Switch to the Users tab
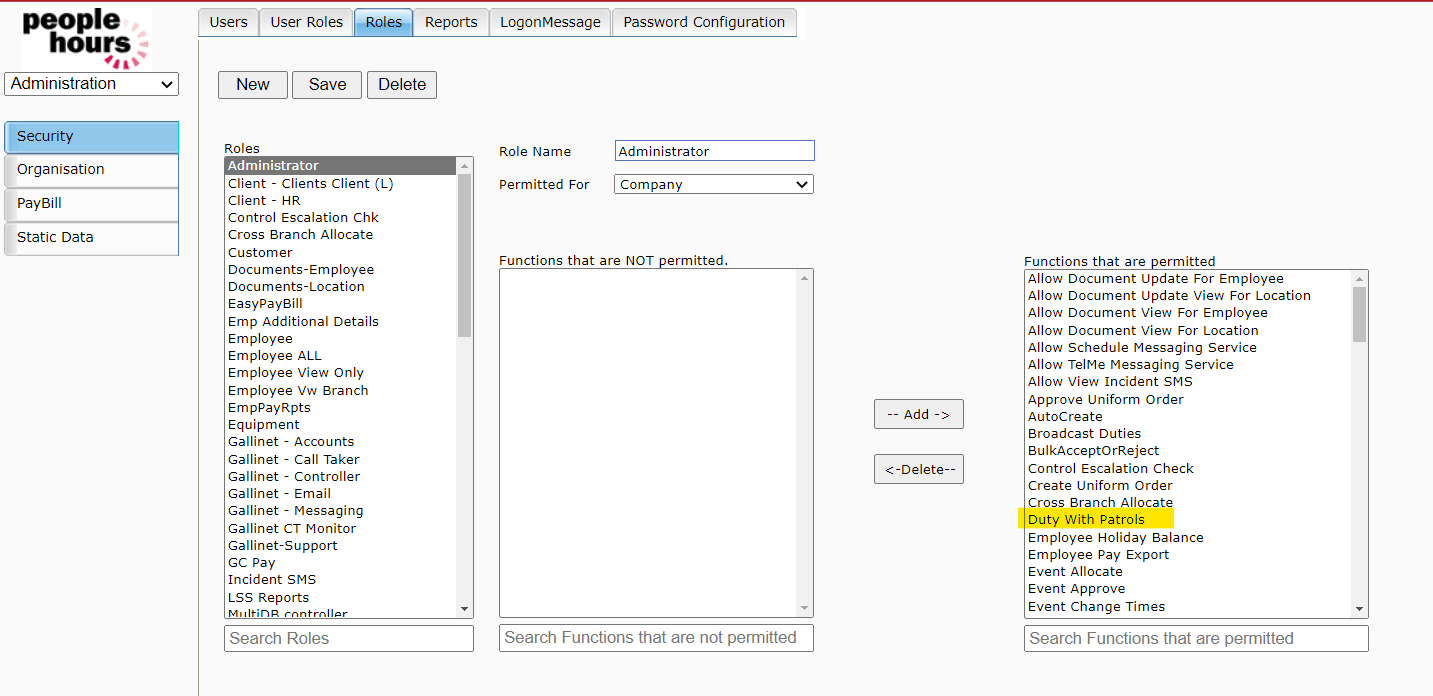 (228, 22)
